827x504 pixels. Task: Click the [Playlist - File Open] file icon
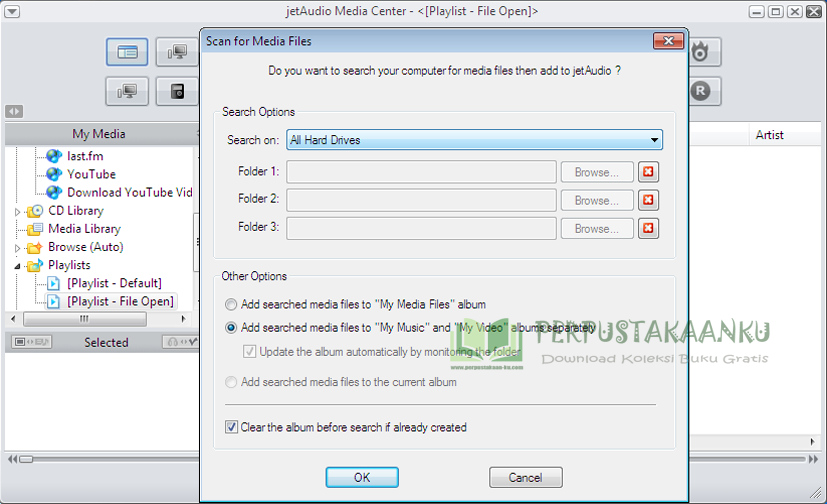coord(54,302)
